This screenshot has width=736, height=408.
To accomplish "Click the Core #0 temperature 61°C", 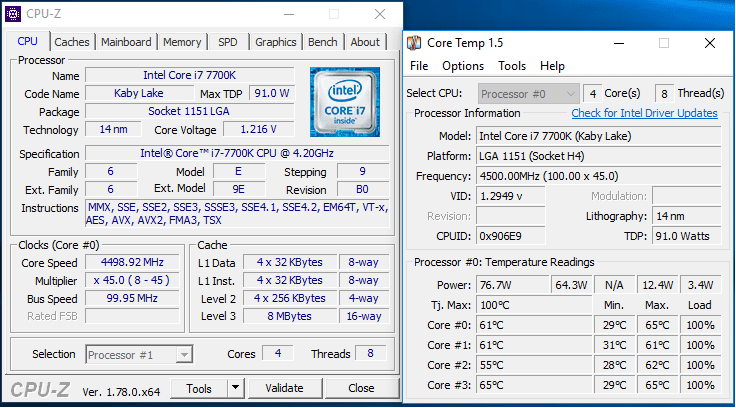I will coord(534,325).
